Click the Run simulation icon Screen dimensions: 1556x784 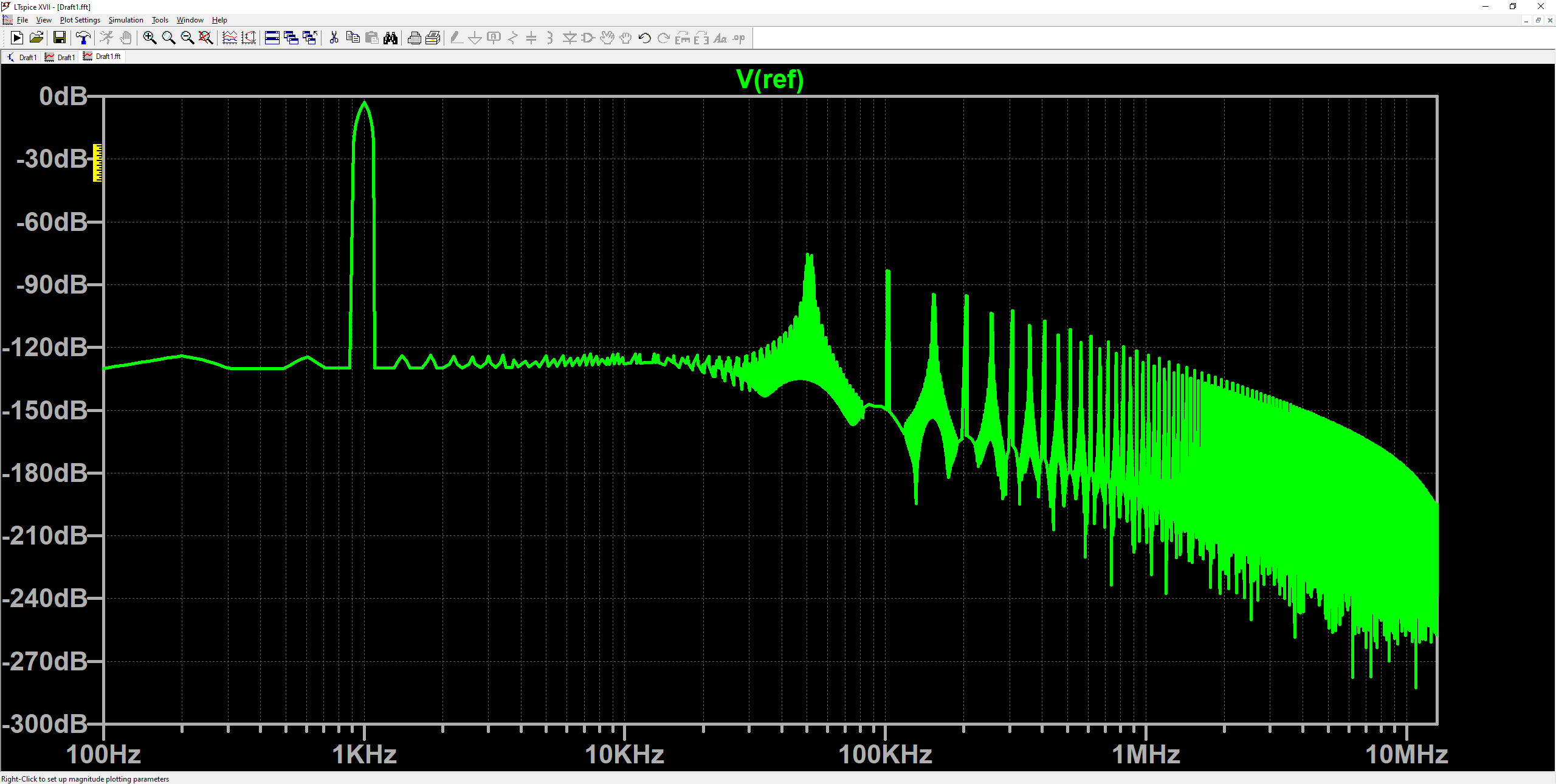(17, 38)
